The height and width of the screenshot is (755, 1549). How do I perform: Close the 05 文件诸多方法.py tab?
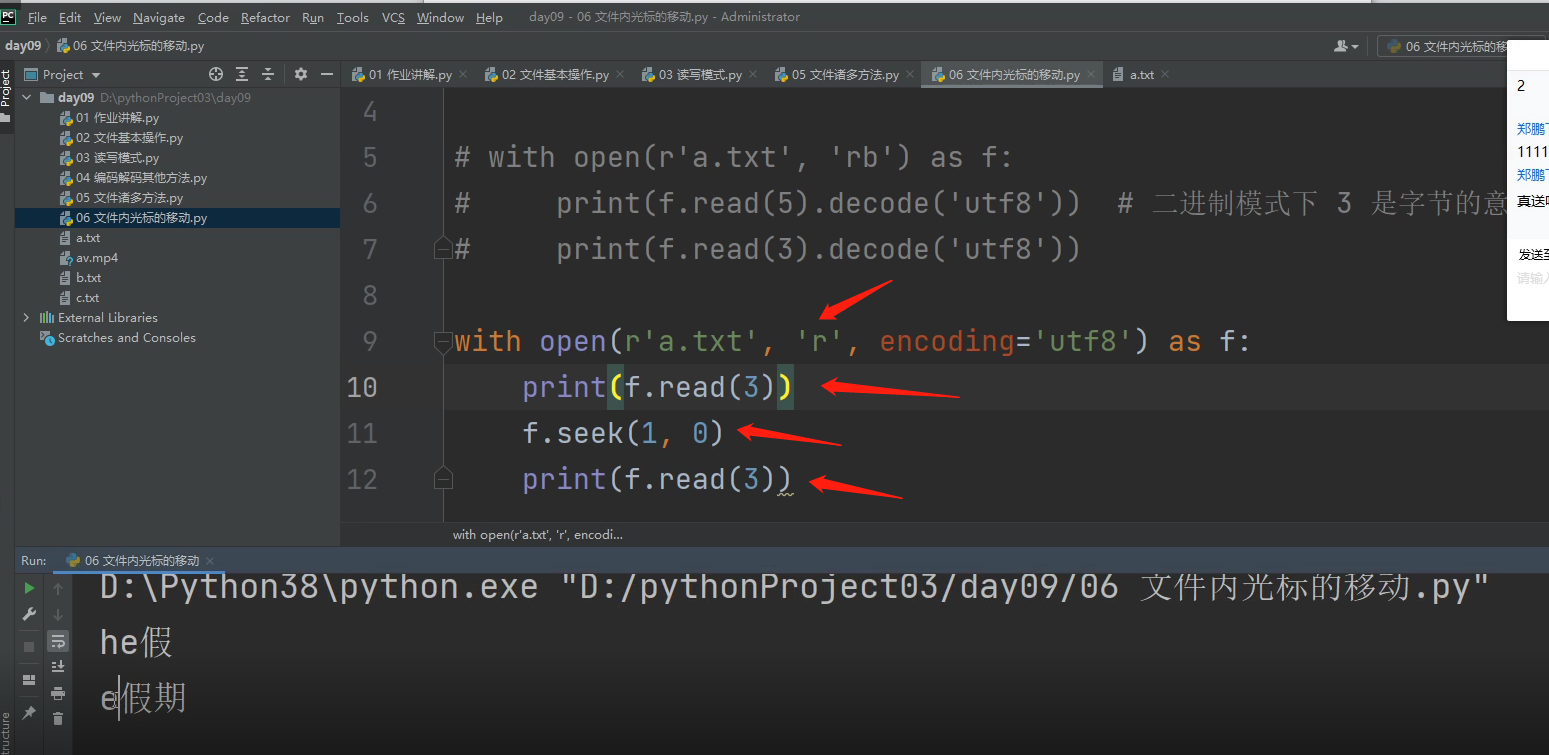909,74
